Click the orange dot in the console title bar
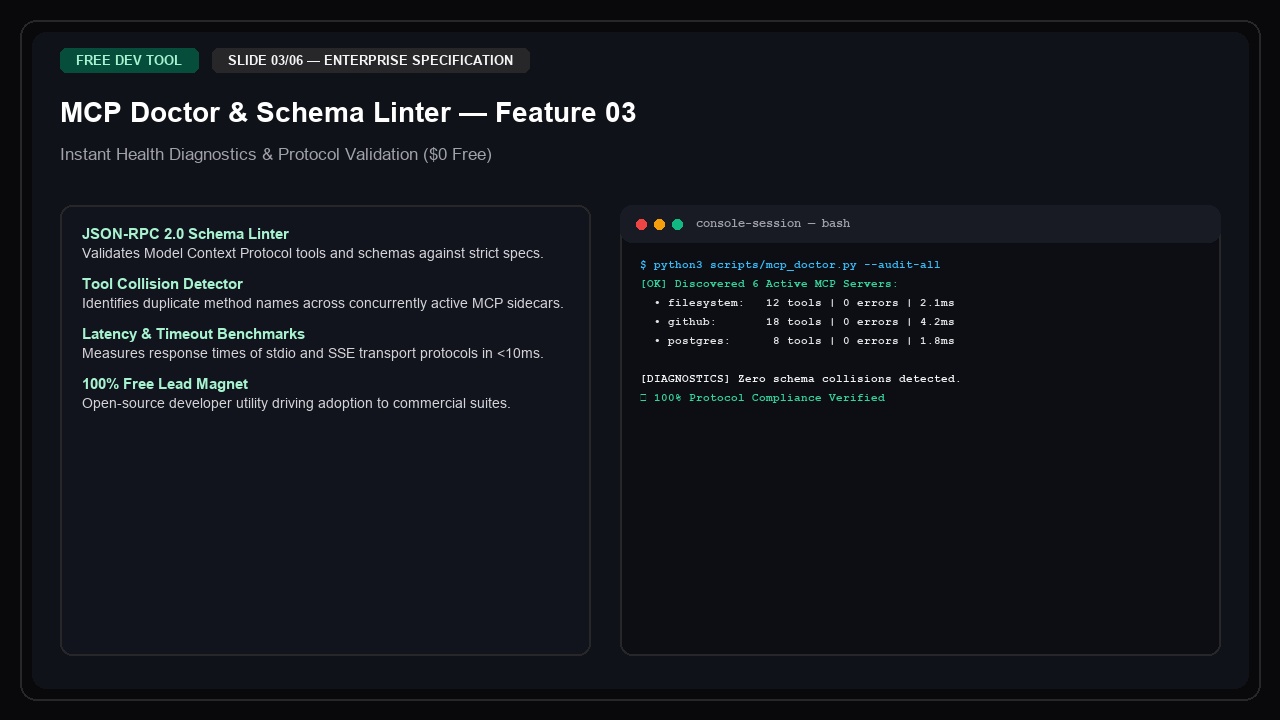1280x720 pixels. click(x=659, y=224)
